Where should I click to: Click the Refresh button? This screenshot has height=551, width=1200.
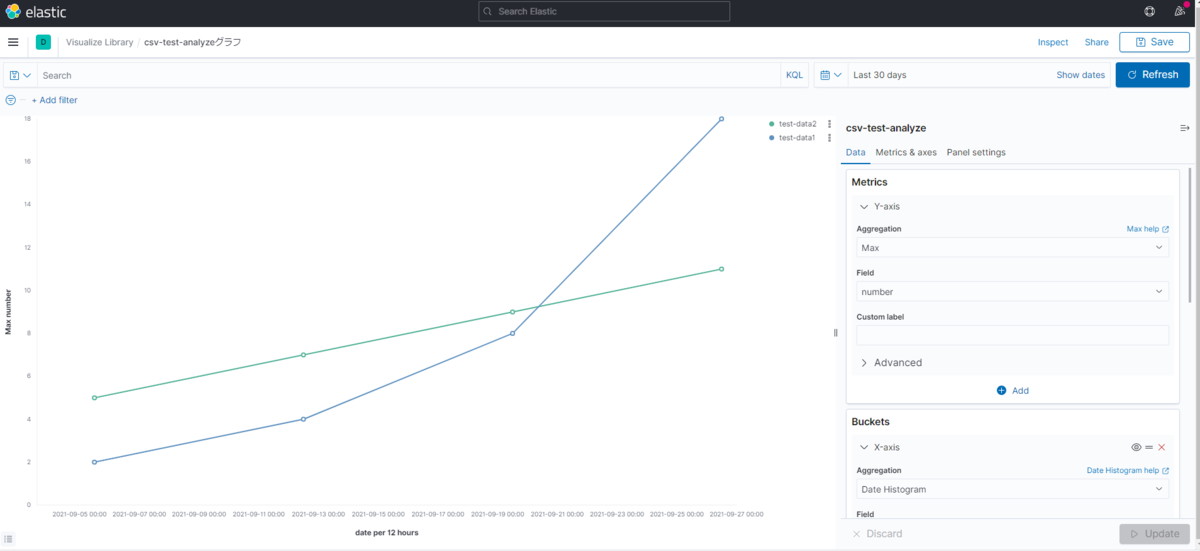coord(1152,75)
